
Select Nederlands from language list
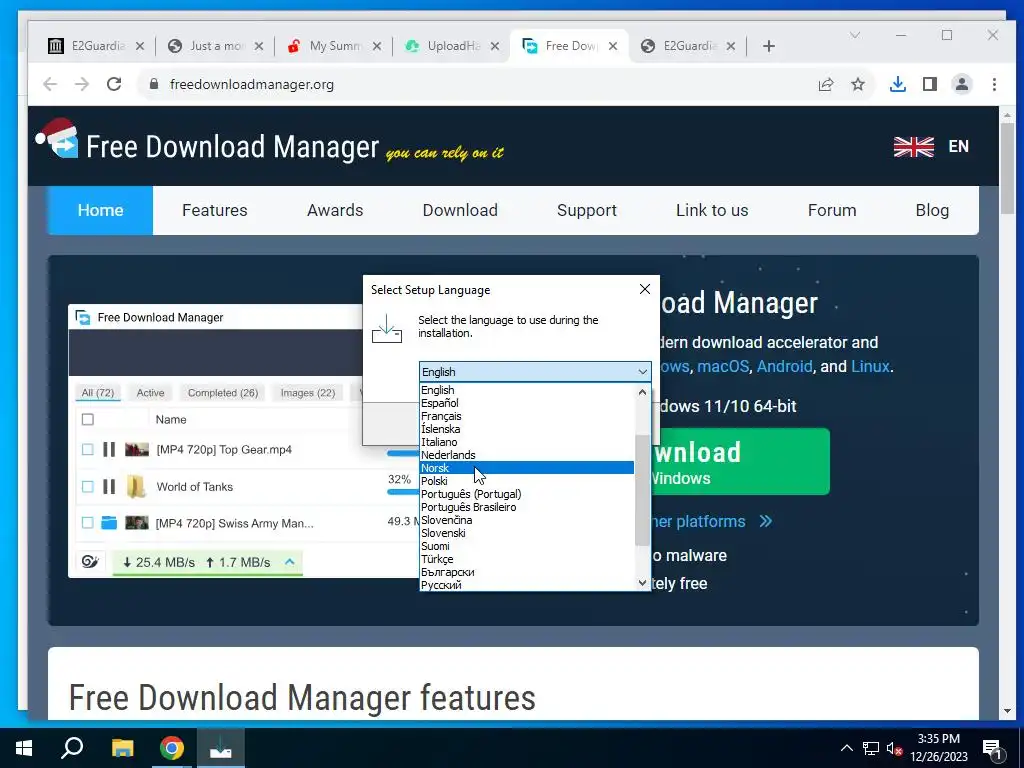coord(526,455)
